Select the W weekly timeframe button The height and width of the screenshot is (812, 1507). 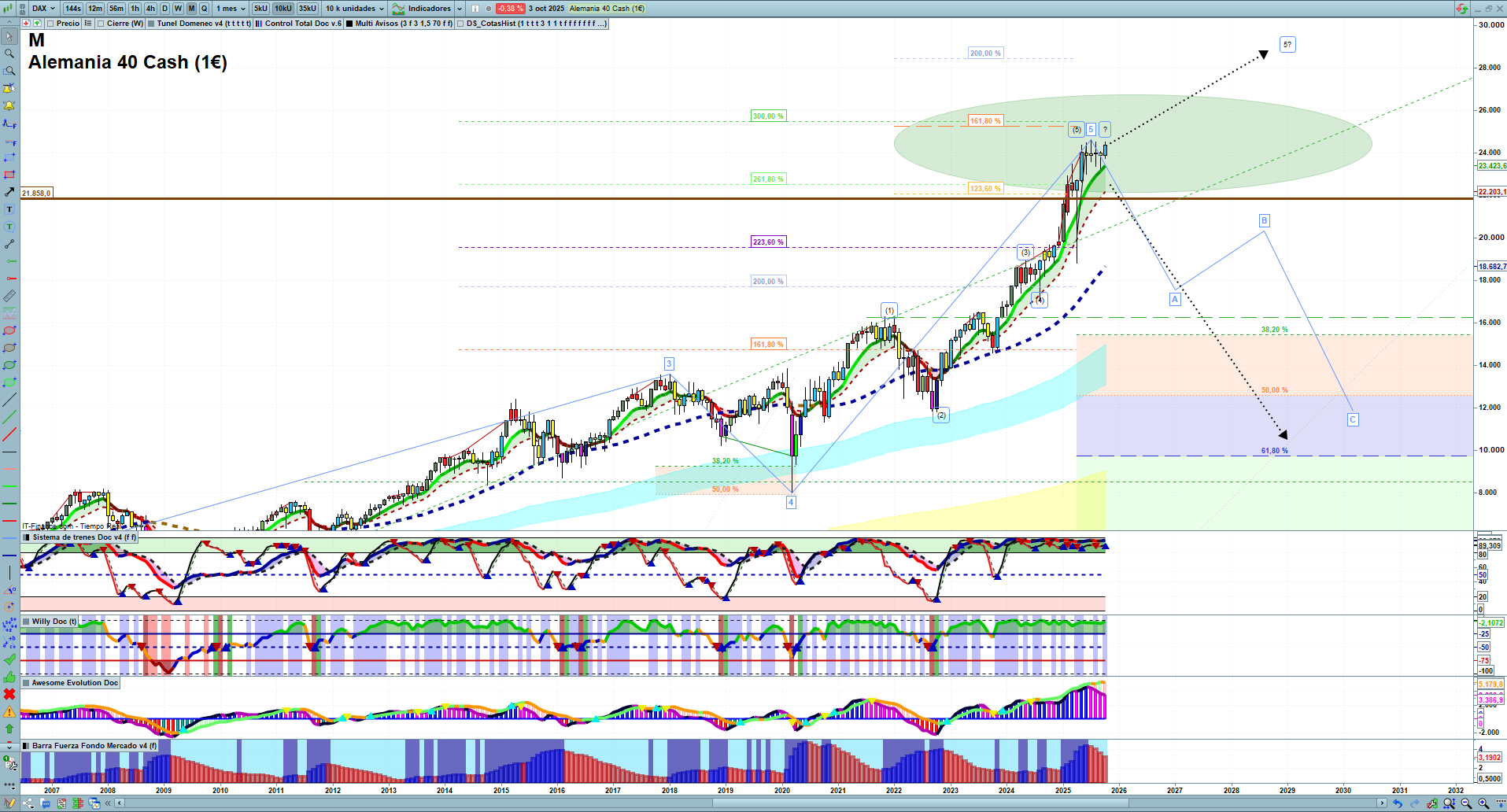(178, 9)
